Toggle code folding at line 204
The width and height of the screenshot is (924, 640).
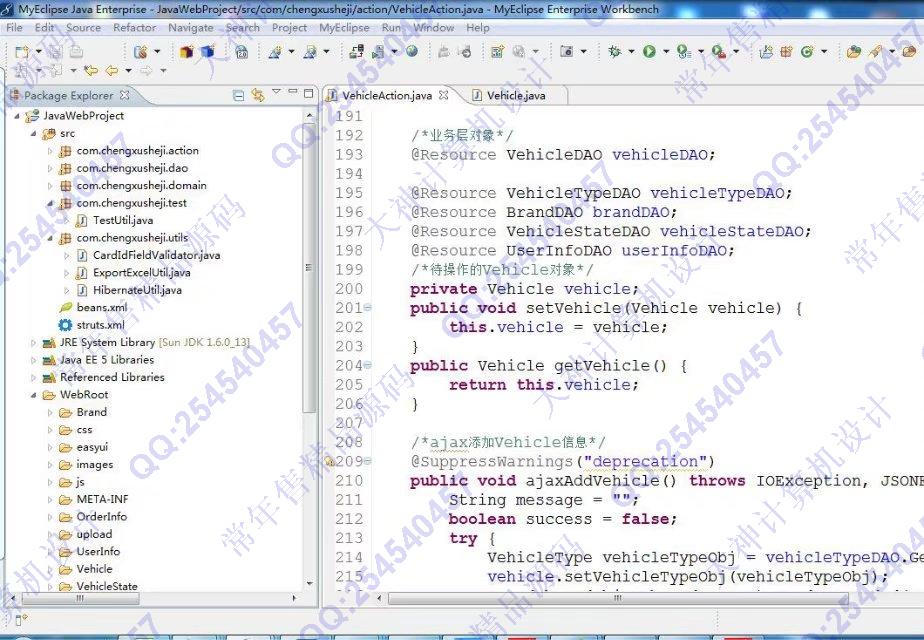click(368, 365)
